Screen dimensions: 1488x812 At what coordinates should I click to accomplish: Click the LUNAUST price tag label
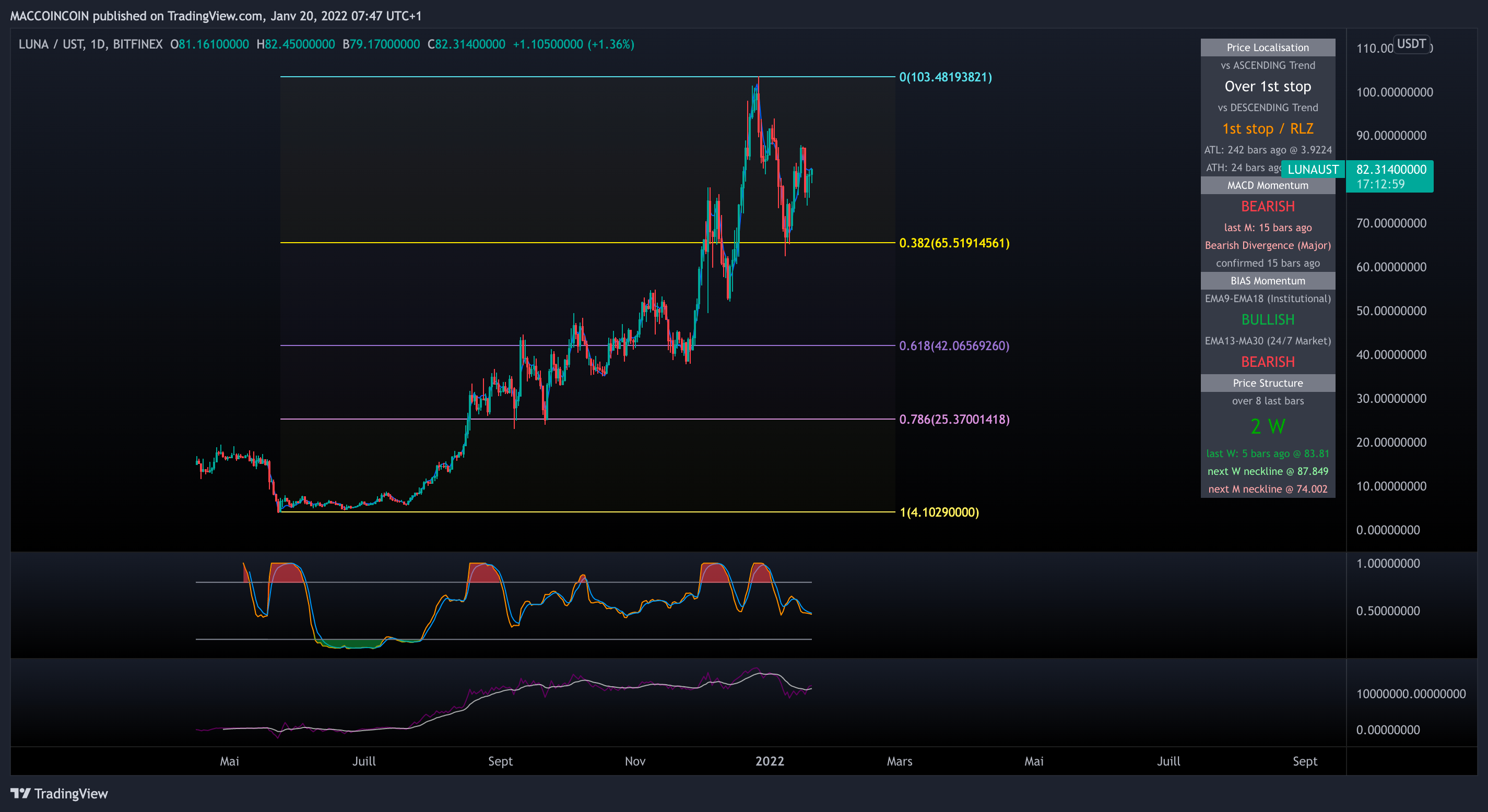click(x=1313, y=169)
